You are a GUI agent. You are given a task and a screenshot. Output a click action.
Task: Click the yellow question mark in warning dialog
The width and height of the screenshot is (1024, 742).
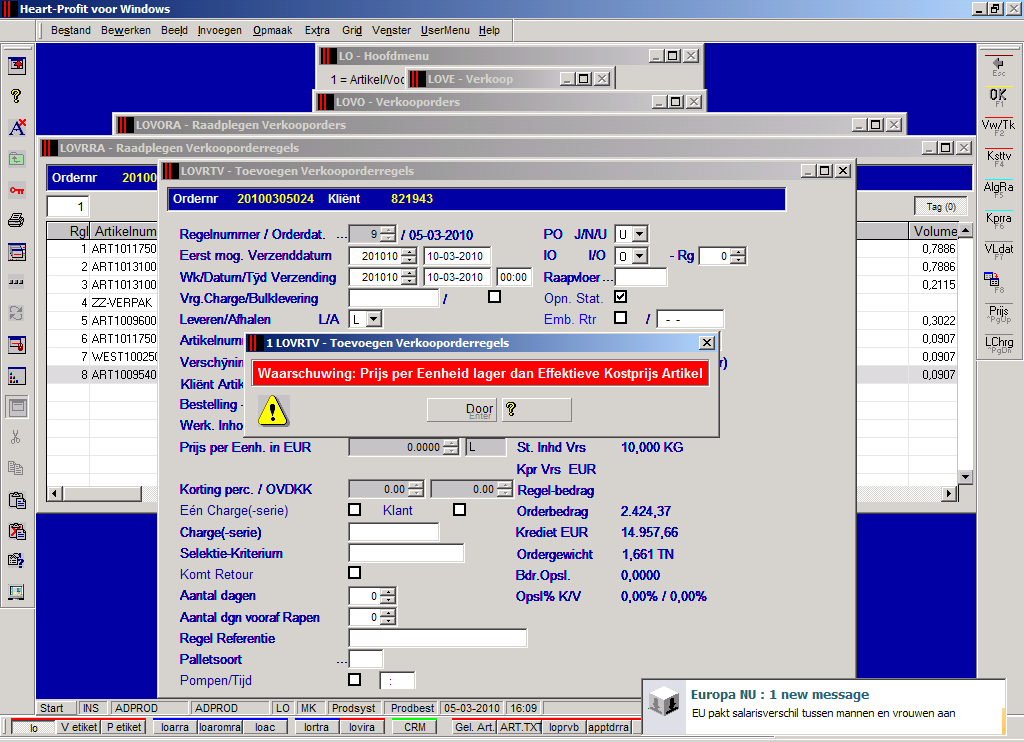point(511,409)
